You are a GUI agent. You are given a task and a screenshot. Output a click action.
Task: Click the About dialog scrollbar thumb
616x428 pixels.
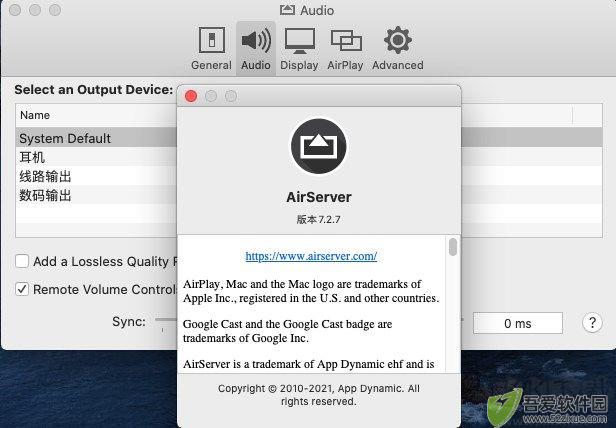point(453,247)
